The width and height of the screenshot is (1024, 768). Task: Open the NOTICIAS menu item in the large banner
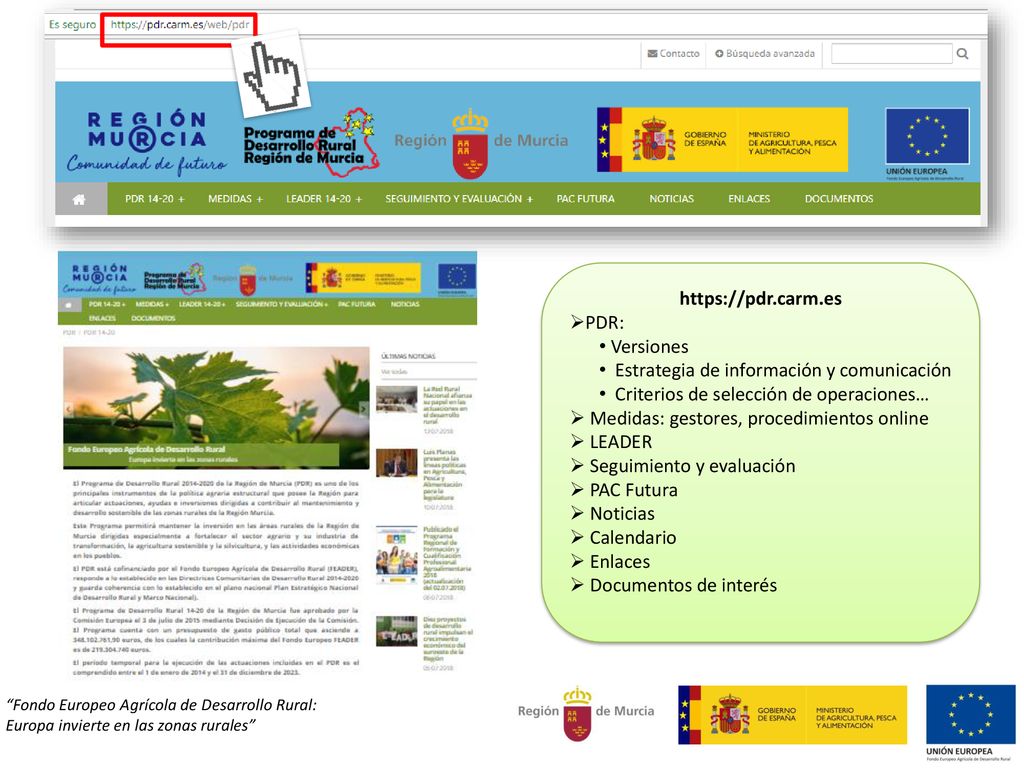tap(671, 199)
